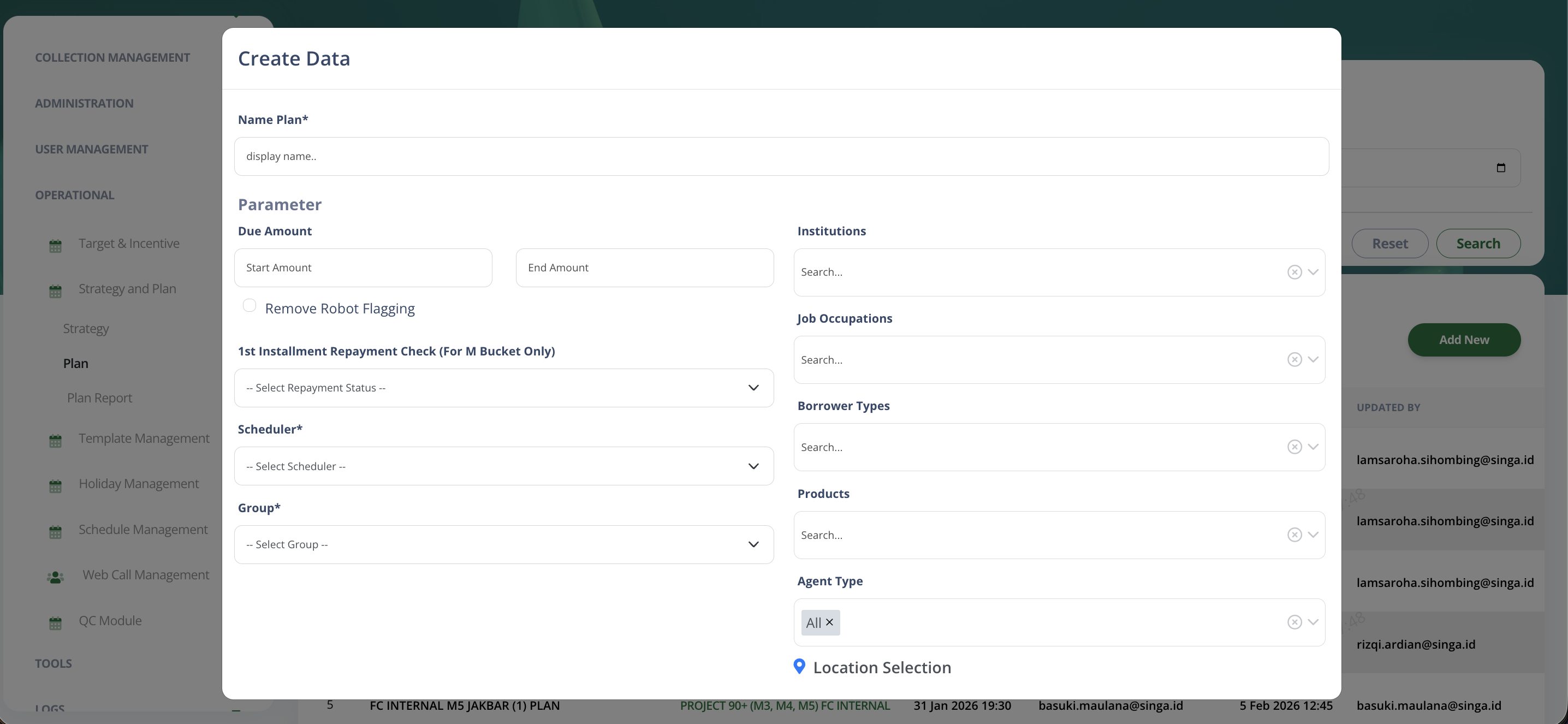Go to Plan Report menu item

coord(99,398)
